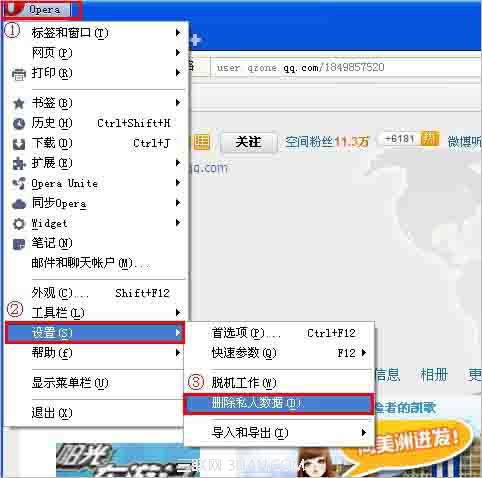Screen dimensions: 482x478
Task: Expand the arrow next to Widget
Action: [x=178, y=223]
